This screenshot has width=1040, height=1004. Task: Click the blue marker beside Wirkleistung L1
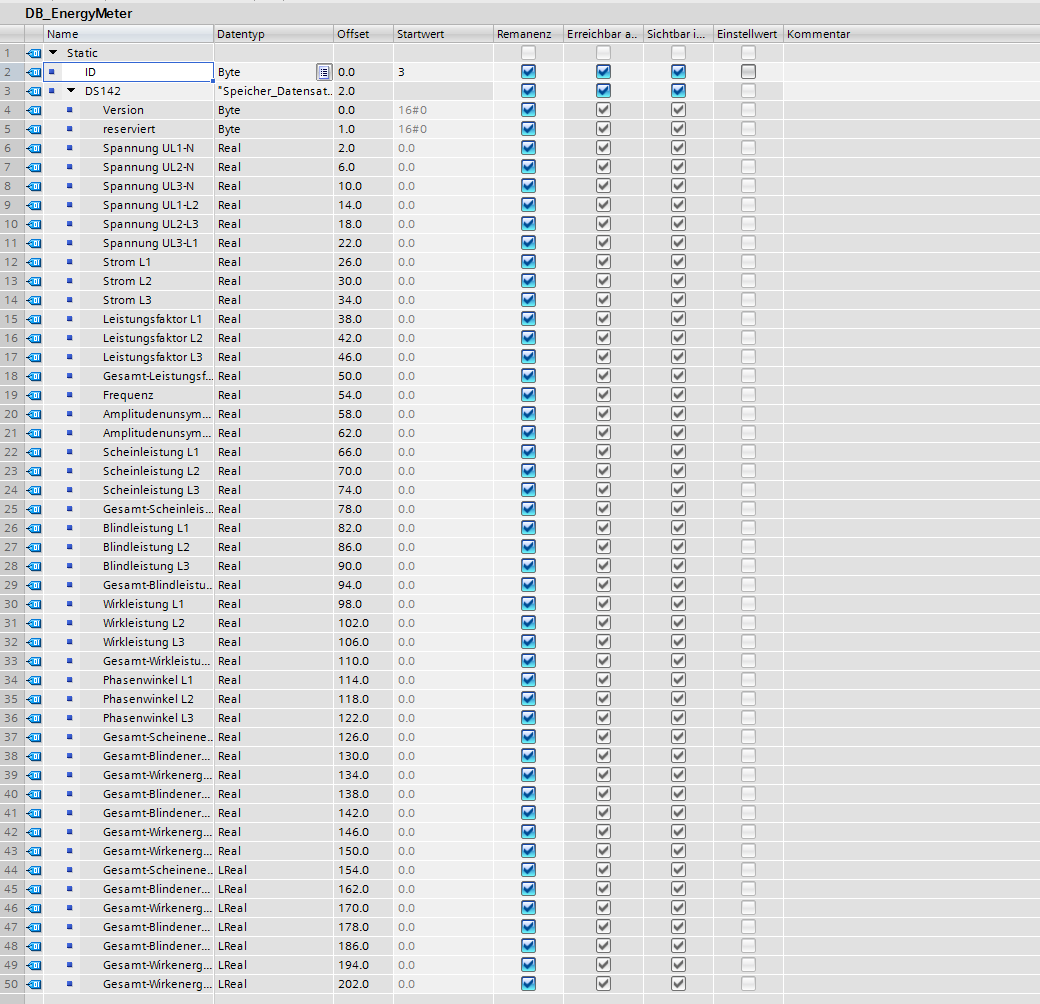(70, 604)
